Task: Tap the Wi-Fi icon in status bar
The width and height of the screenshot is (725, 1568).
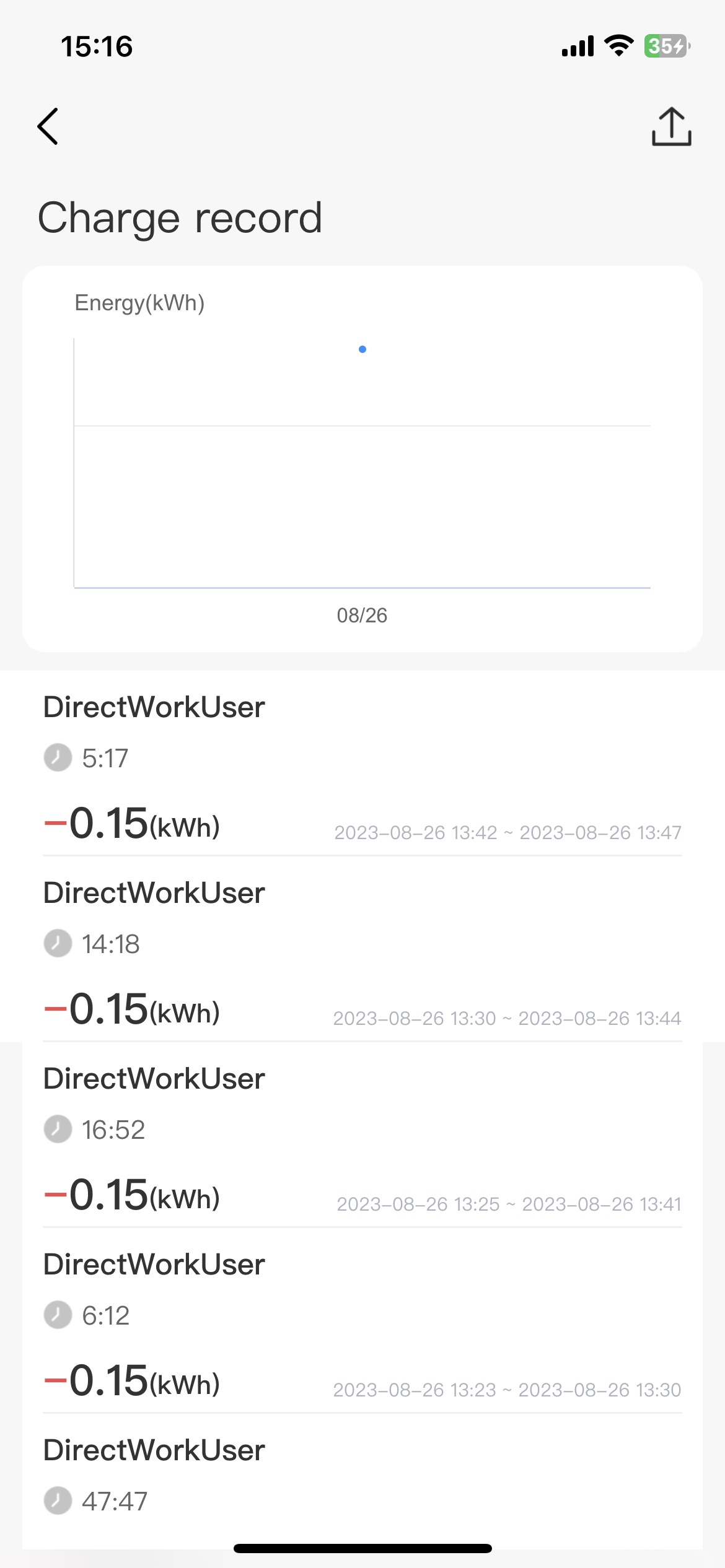Action: pos(618,46)
